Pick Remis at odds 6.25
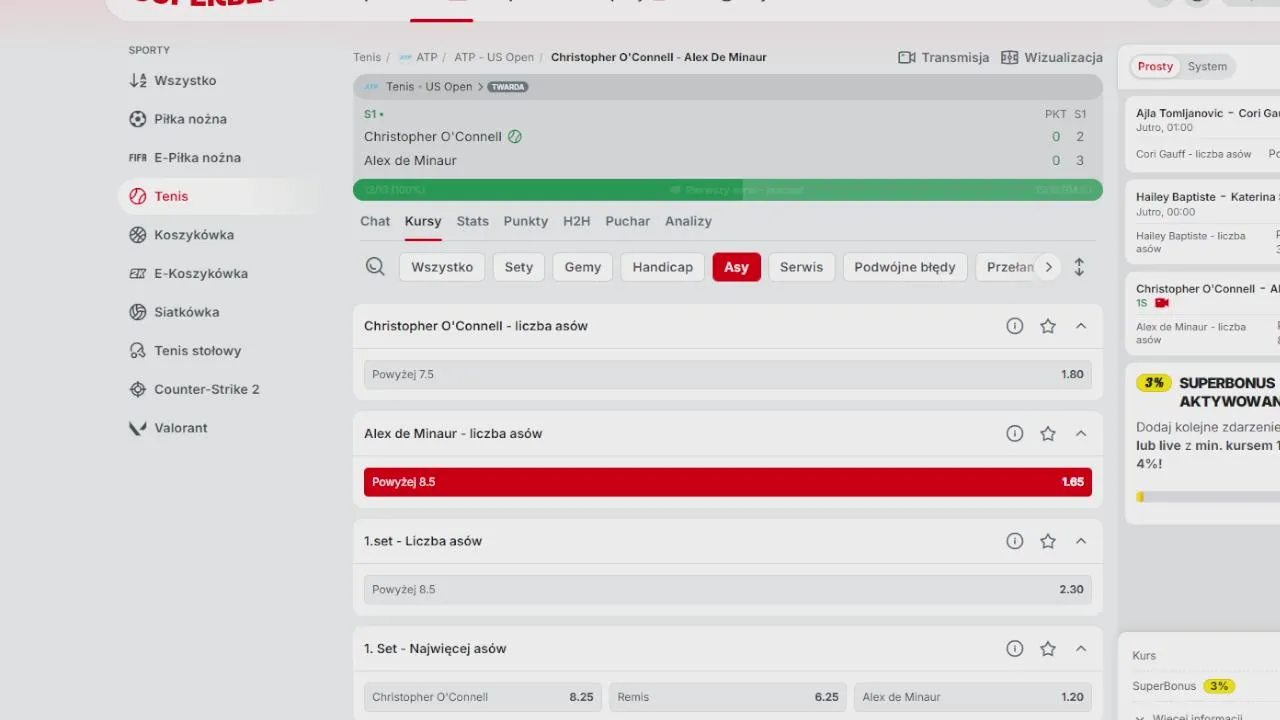This screenshot has height=720, width=1280. pos(728,697)
